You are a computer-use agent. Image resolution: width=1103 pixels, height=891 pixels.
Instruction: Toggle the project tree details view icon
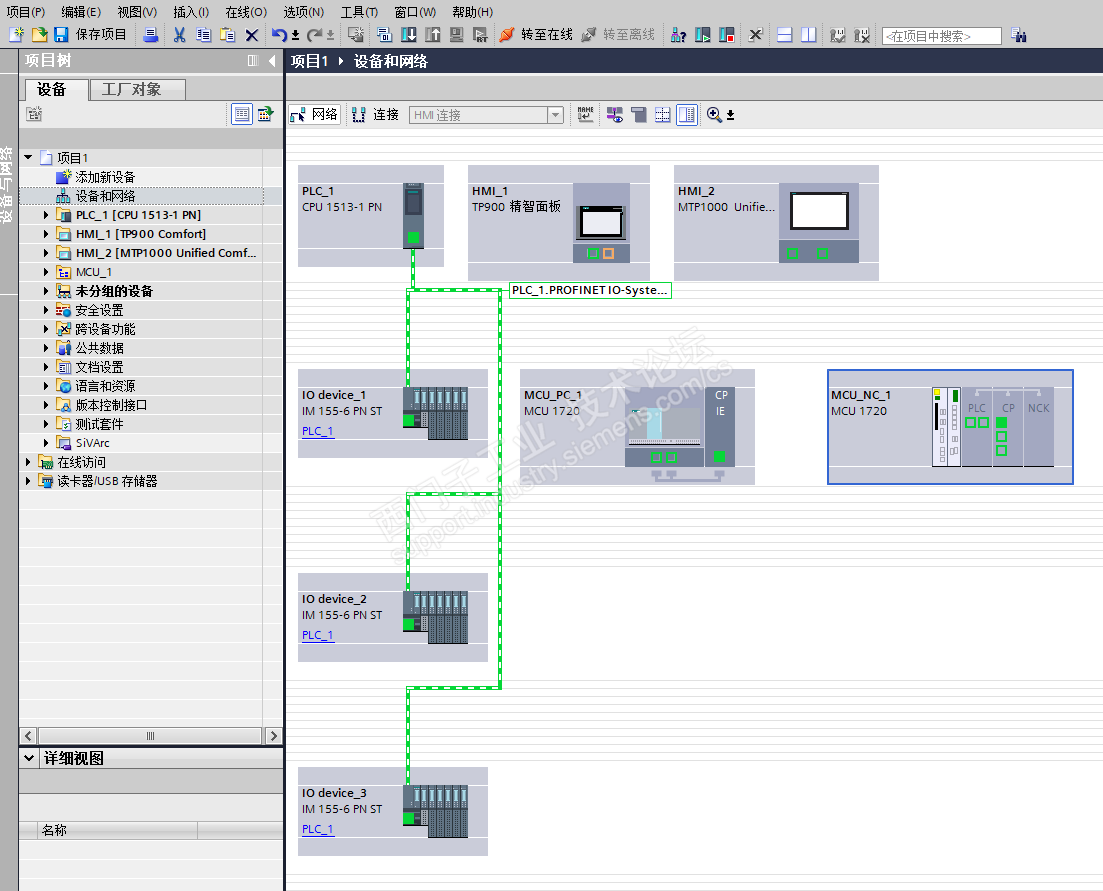click(x=242, y=114)
